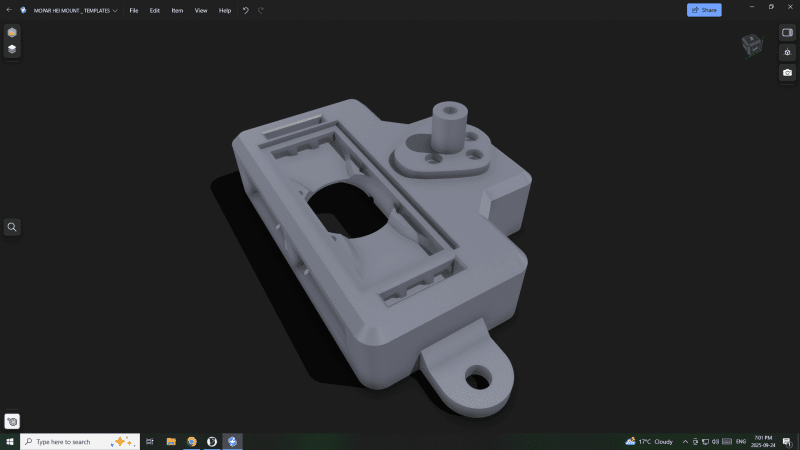Toggle the origin axis display icon

pyautogui.click(x=787, y=52)
